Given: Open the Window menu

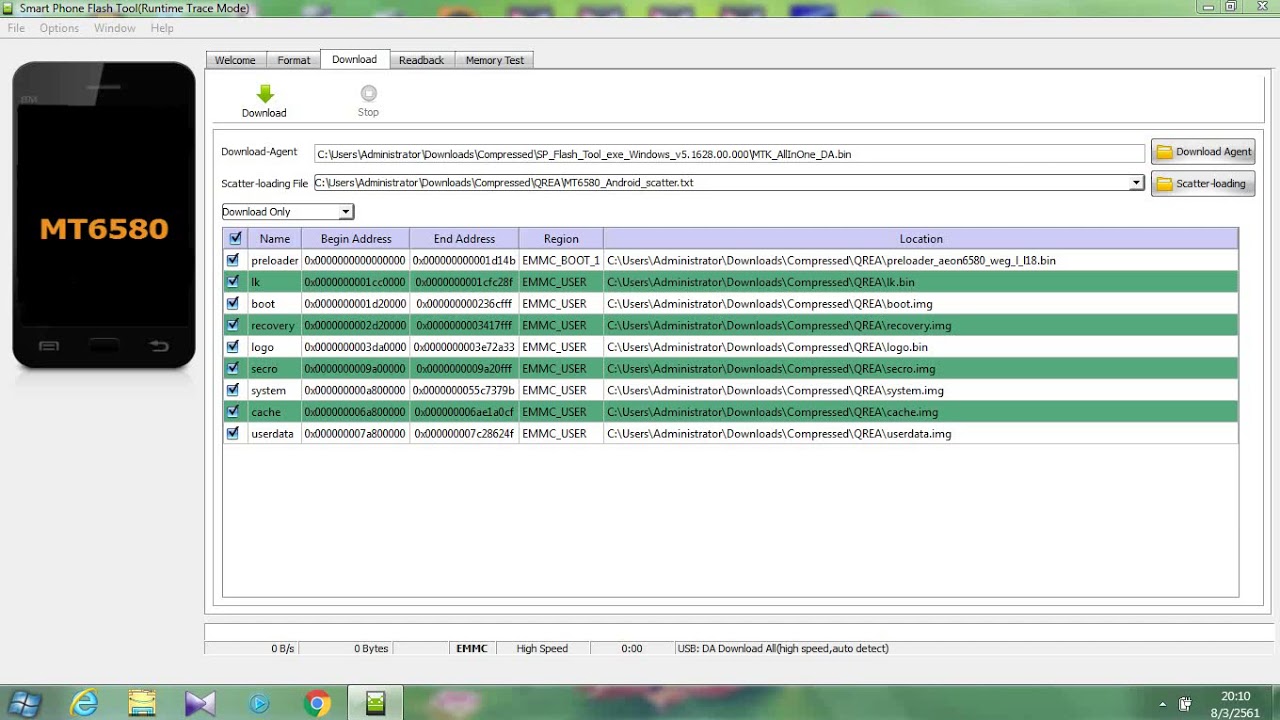Looking at the screenshot, I should pos(115,28).
